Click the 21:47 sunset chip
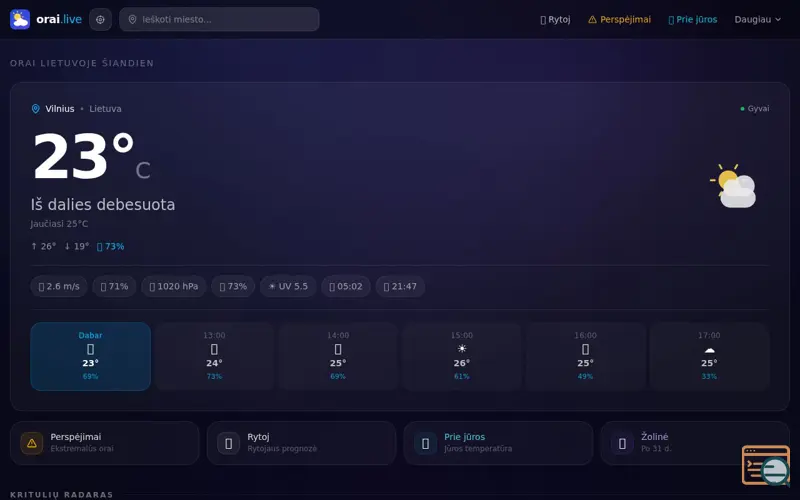 [401, 286]
